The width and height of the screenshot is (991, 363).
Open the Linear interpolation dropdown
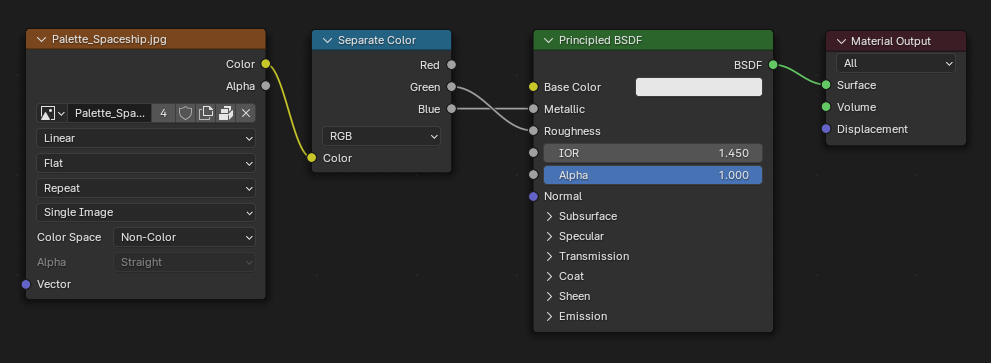coord(146,138)
